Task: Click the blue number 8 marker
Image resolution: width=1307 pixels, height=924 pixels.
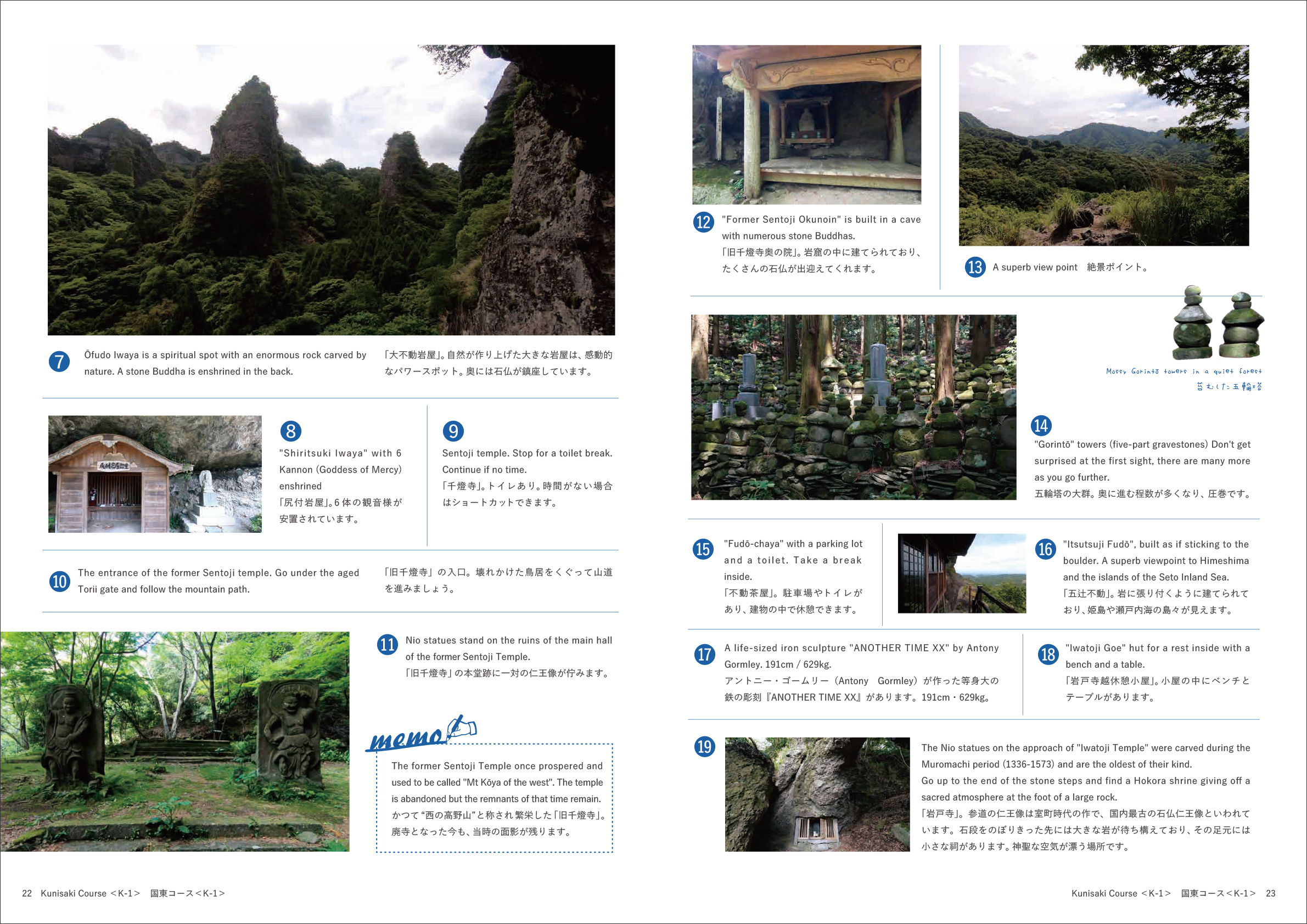Action: coord(291,431)
